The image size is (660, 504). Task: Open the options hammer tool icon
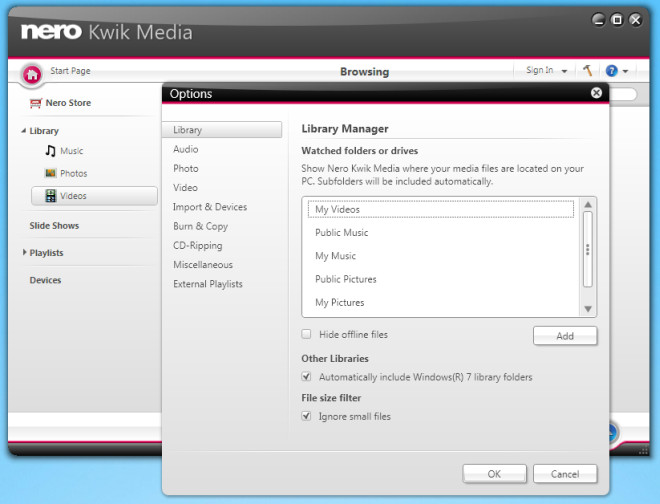coord(588,70)
